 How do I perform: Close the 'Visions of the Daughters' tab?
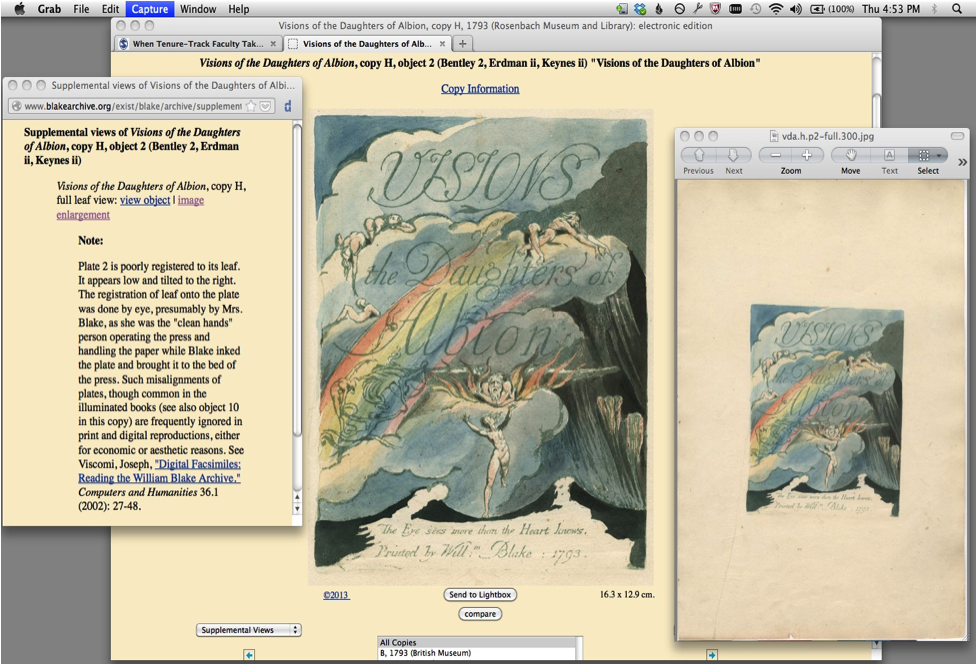tap(442, 44)
